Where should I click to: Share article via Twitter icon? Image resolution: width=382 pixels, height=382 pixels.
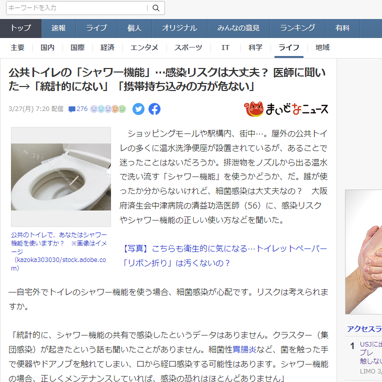click(138, 109)
